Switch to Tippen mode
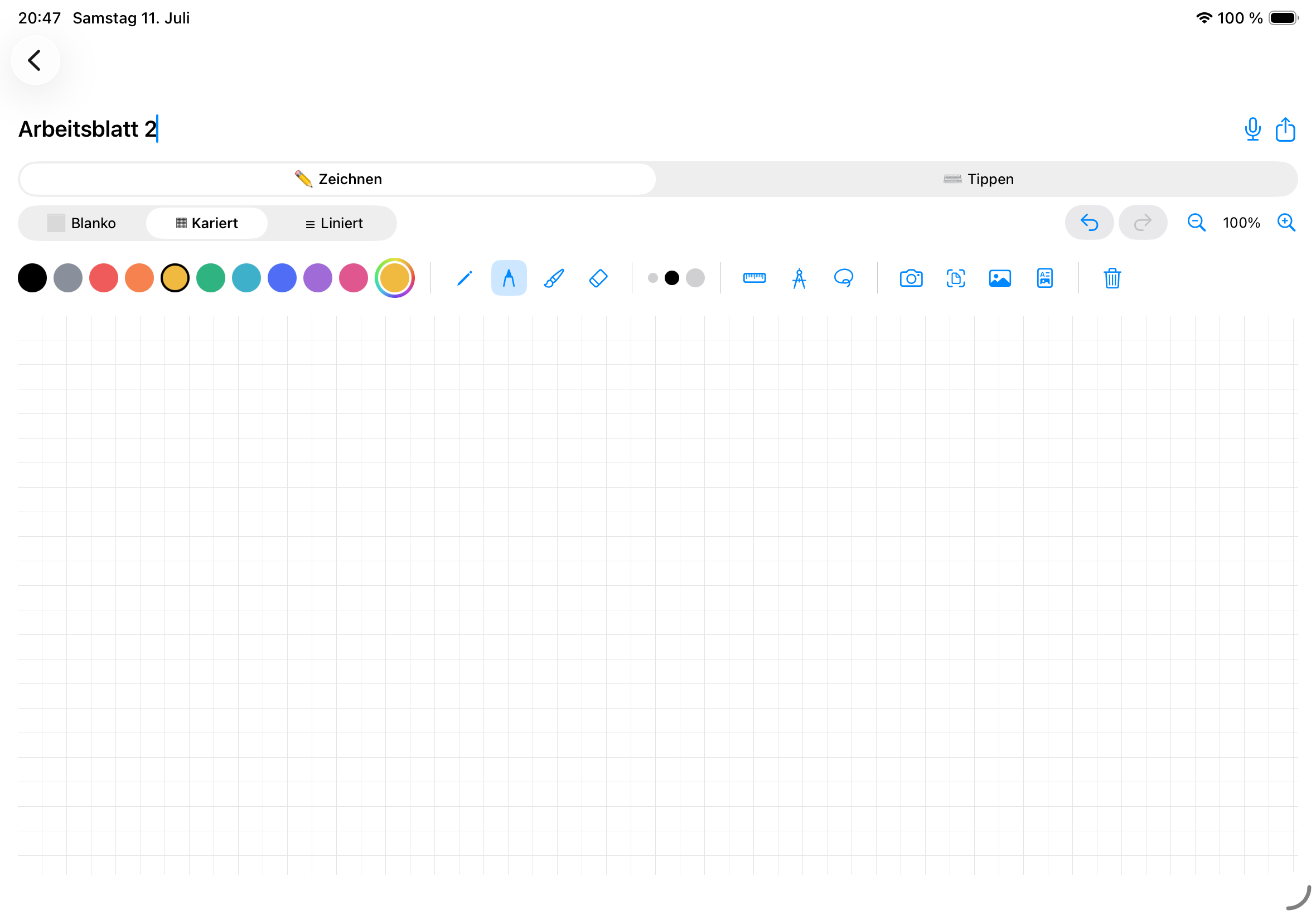This screenshot has width=1316, height=915. [x=978, y=179]
